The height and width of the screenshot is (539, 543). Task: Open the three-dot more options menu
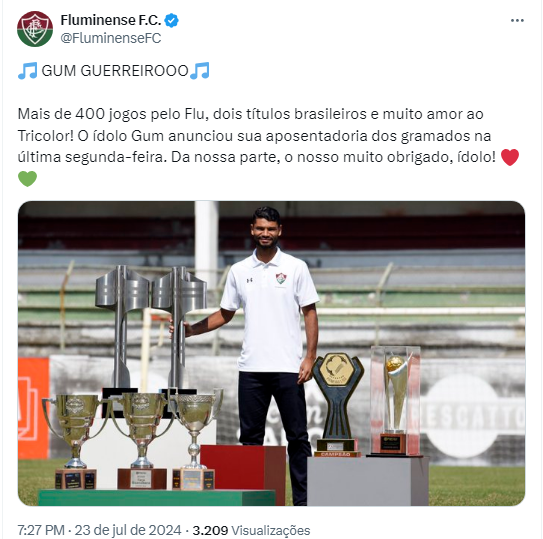pyautogui.click(x=517, y=21)
